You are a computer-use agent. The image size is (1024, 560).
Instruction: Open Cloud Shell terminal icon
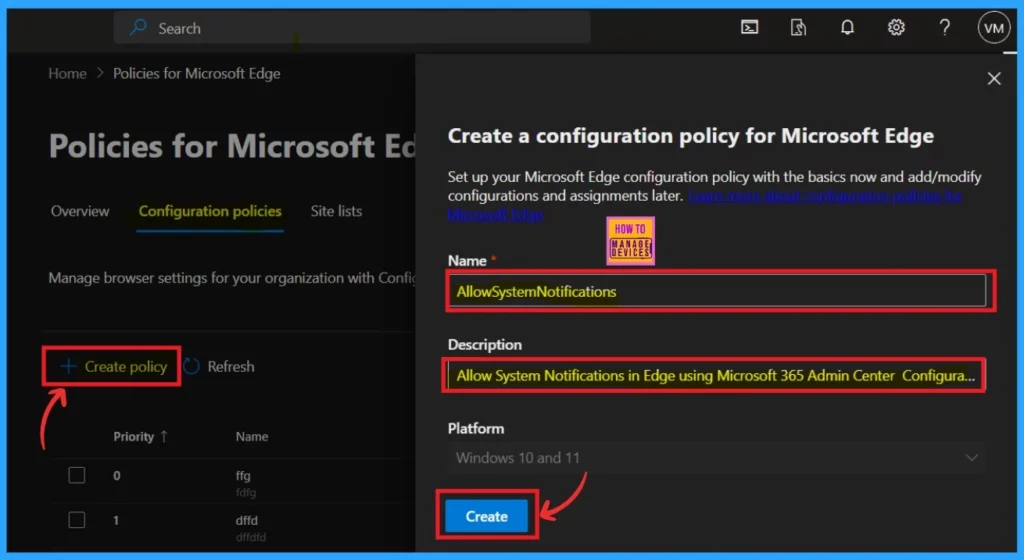(x=749, y=27)
